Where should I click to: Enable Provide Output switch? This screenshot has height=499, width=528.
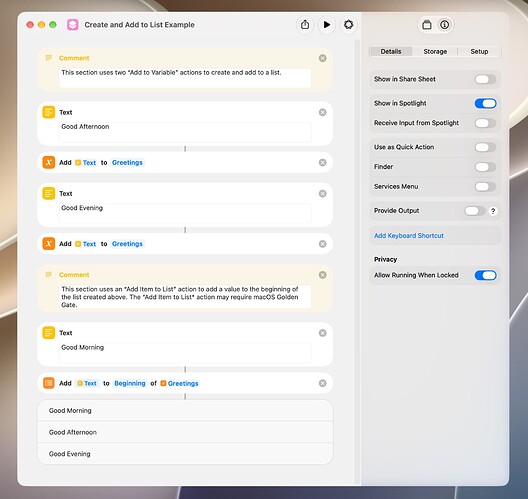474,211
